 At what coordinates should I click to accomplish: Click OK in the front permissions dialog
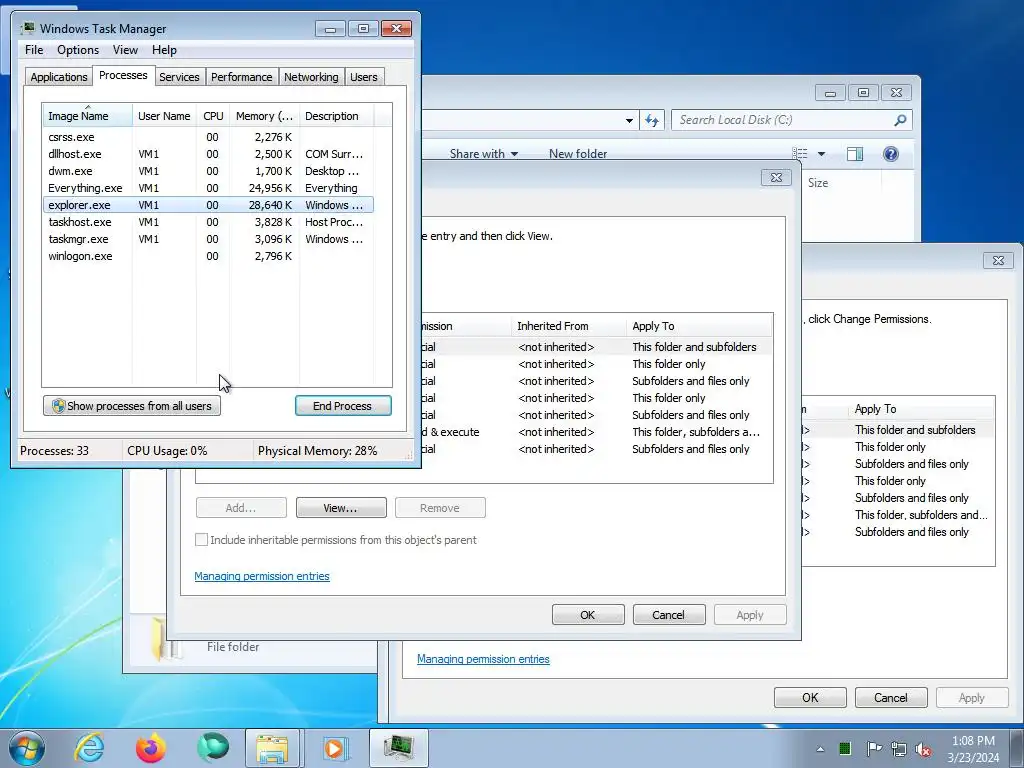[588, 615]
